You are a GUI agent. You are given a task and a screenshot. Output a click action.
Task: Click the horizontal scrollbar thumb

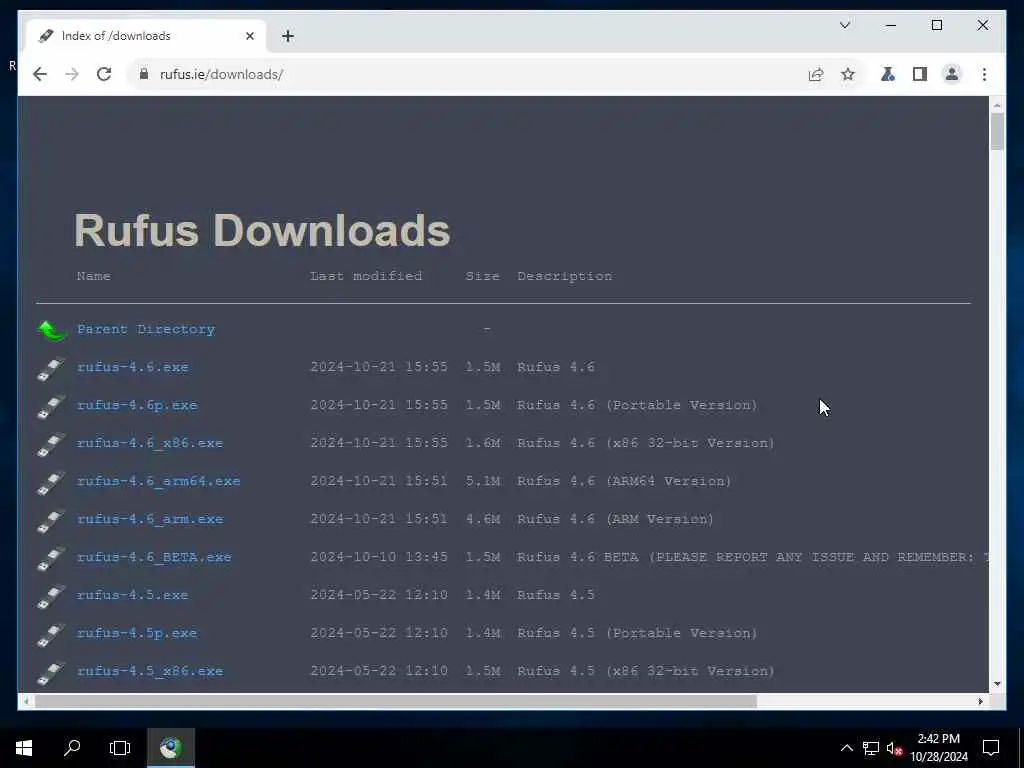396,701
